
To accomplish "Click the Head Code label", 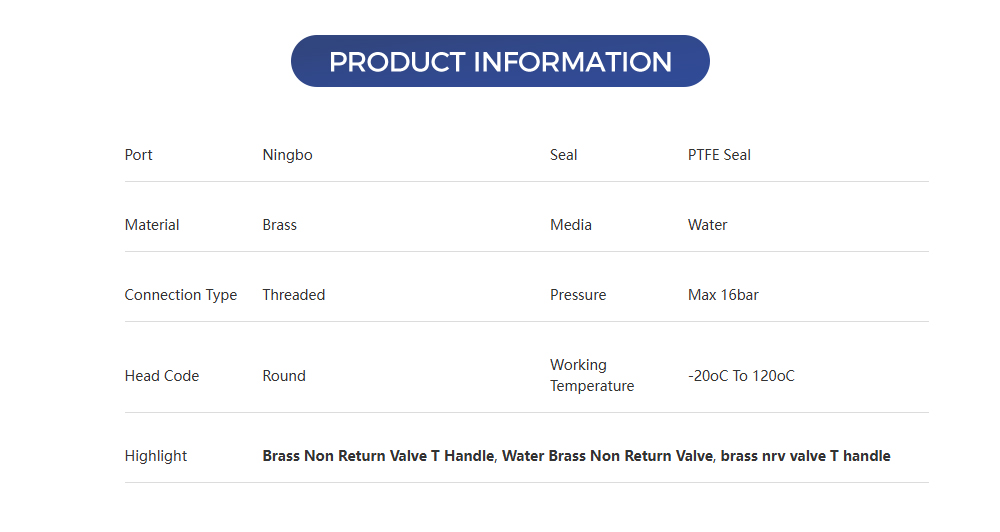I will (162, 376).
